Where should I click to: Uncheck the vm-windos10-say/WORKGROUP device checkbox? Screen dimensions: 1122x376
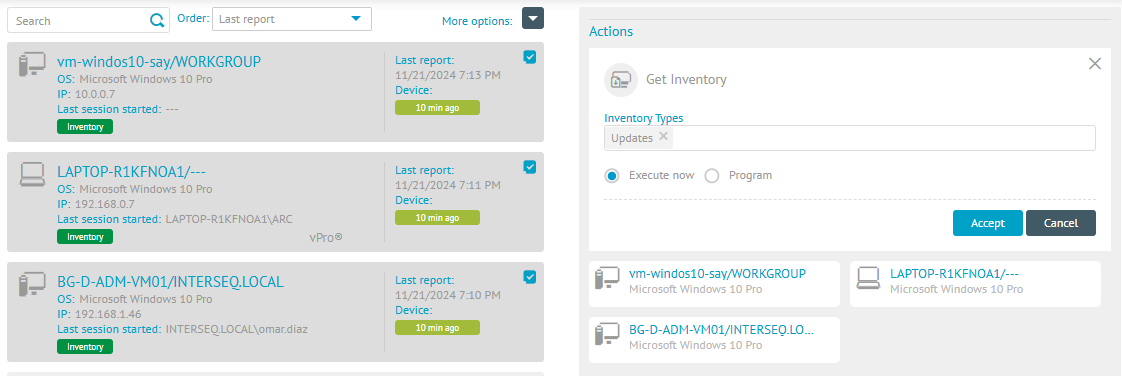(530, 57)
